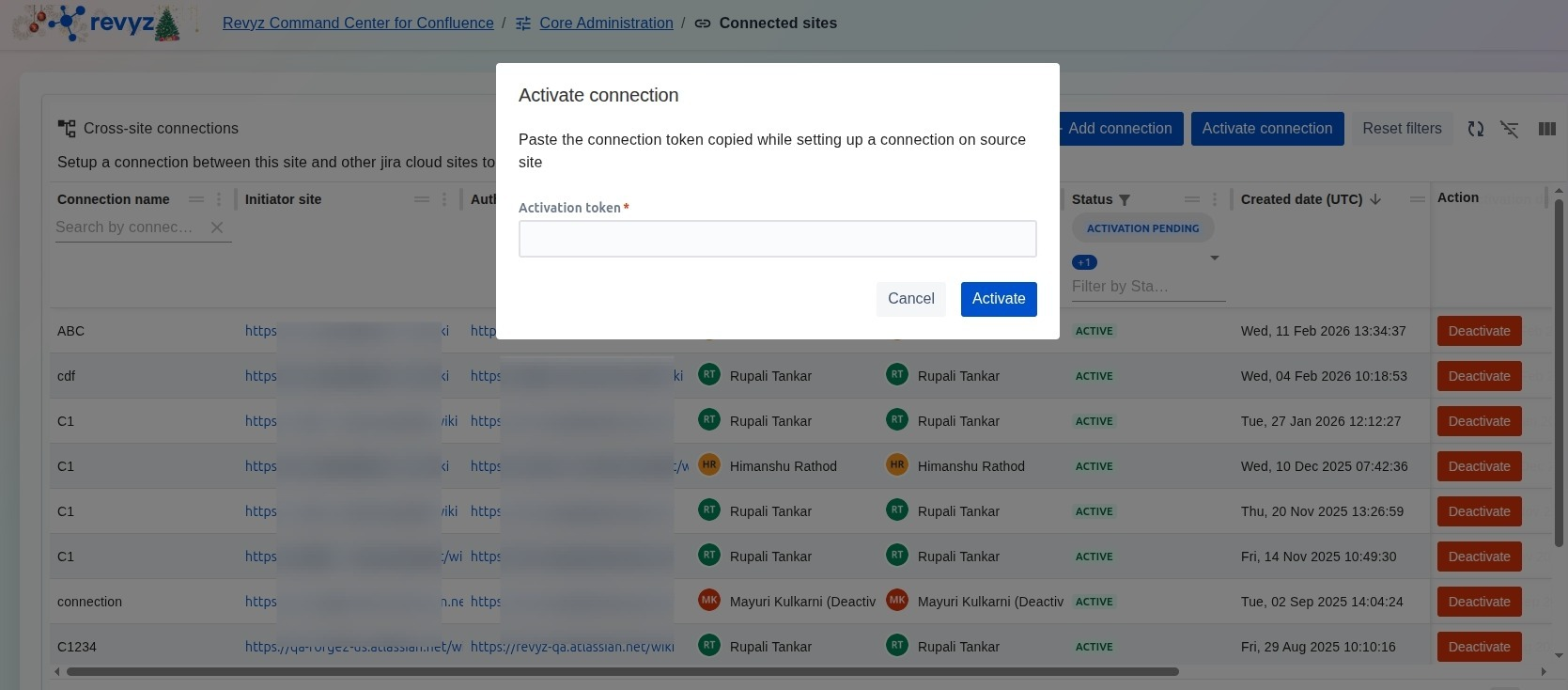Click the clear-filters icon with strikethrough
Image resolution: width=1568 pixels, height=690 pixels.
pyautogui.click(x=1510, y=129)
